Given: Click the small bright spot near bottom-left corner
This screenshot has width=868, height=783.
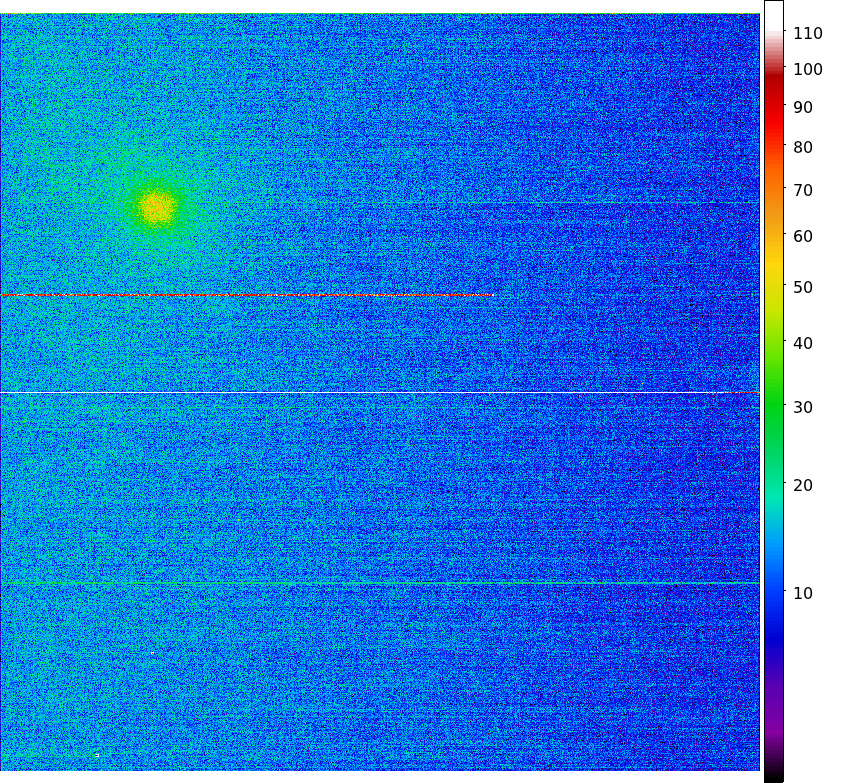Looking at the screenshot, I should (x=95, y=754).
